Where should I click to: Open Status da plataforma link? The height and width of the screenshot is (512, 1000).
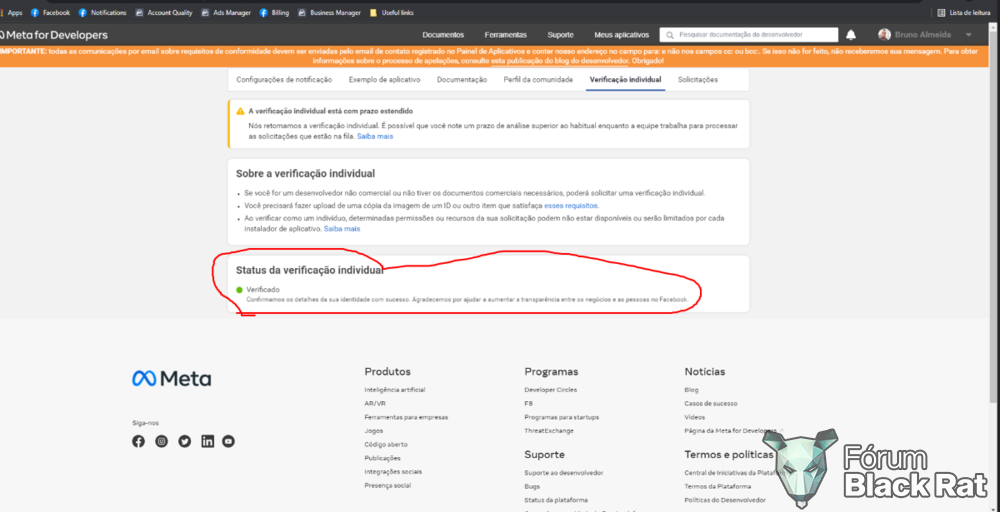[x=556, y=500]
